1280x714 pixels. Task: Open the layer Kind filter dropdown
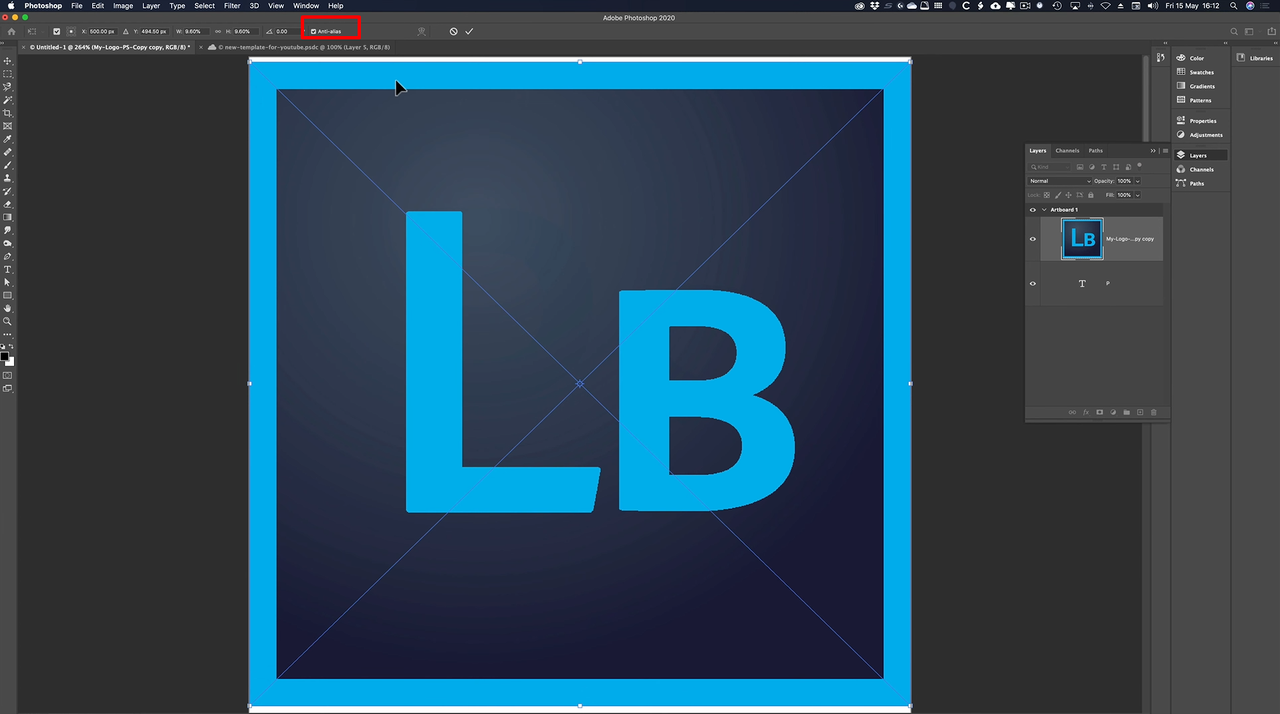[x=1050, y=166]
